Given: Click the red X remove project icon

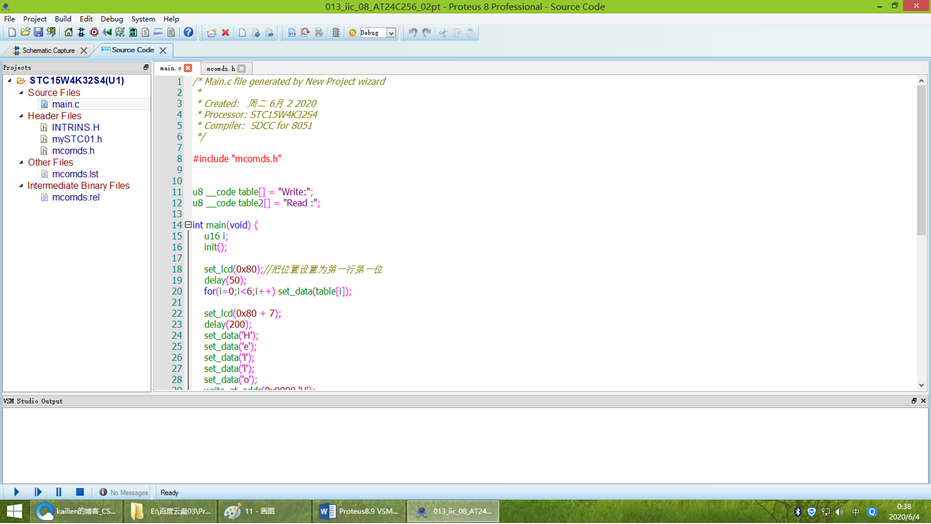Looking at the screenshot, I should coord(226,33).
